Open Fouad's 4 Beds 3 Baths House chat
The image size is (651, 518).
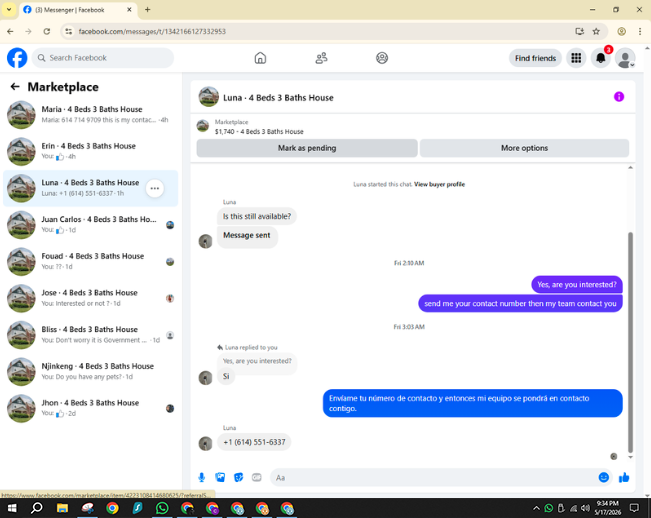tap(91, 261)
